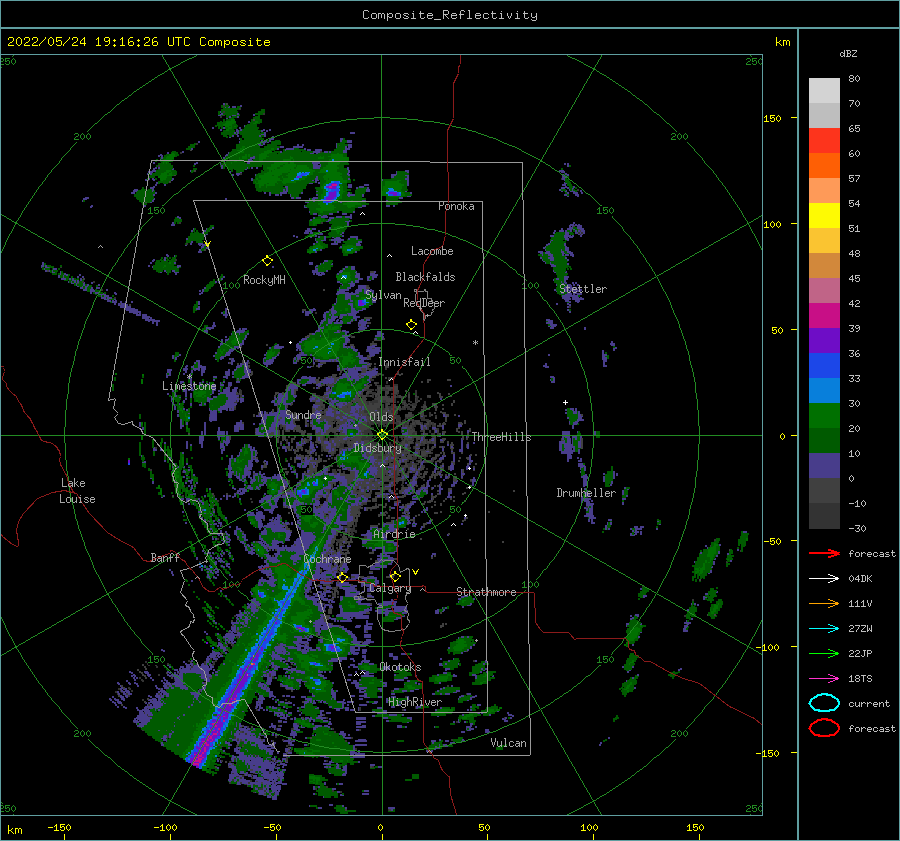Click the red forecast ellipse icon
The height and width of the screenshot is (841, 900).
point(824,728)
